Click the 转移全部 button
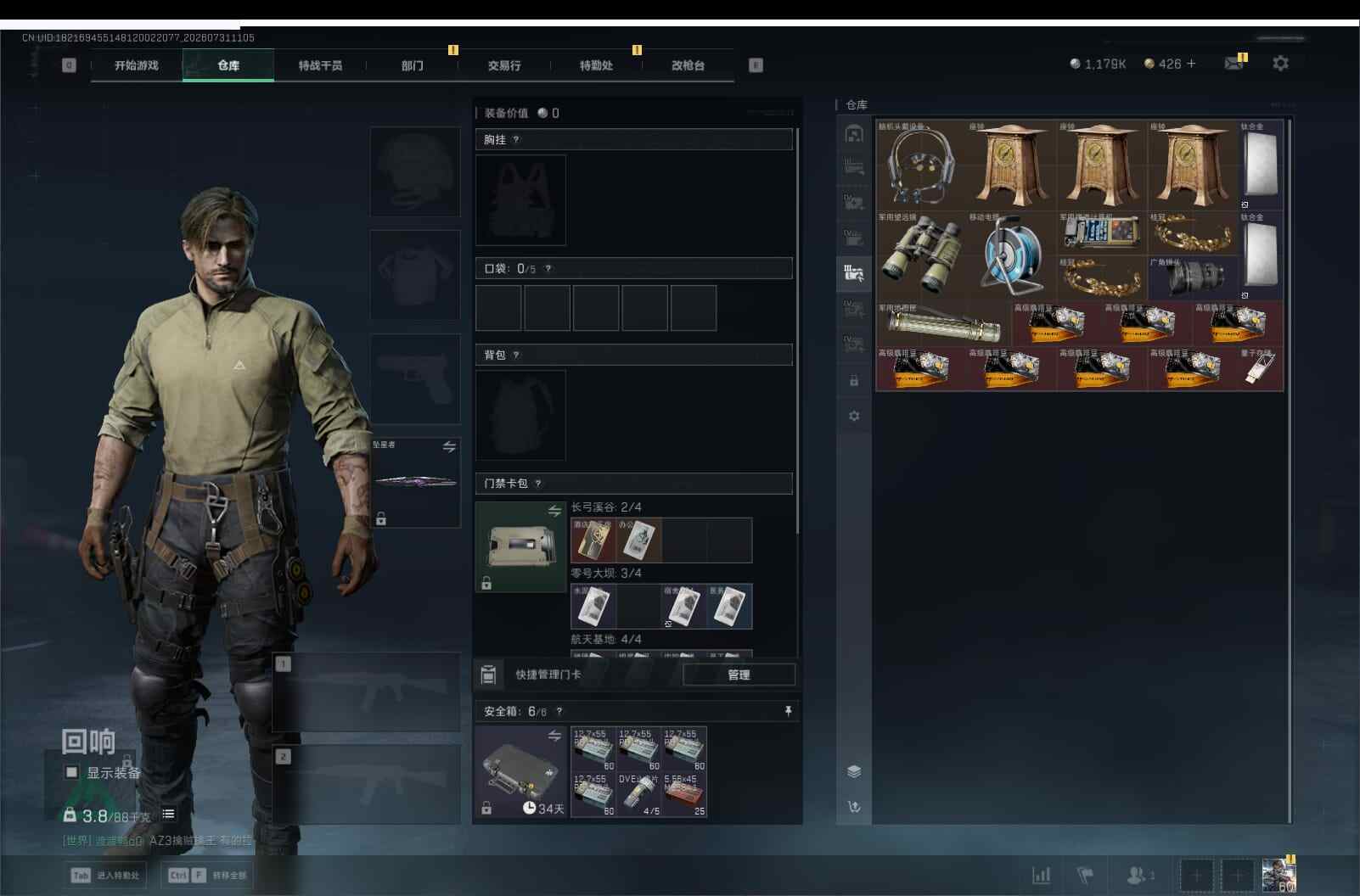1360x896 pixels. 207,875
